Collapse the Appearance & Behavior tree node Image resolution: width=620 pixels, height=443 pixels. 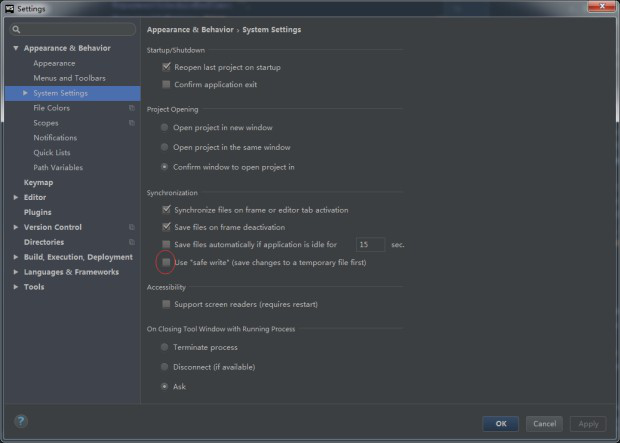pos(16,48)
